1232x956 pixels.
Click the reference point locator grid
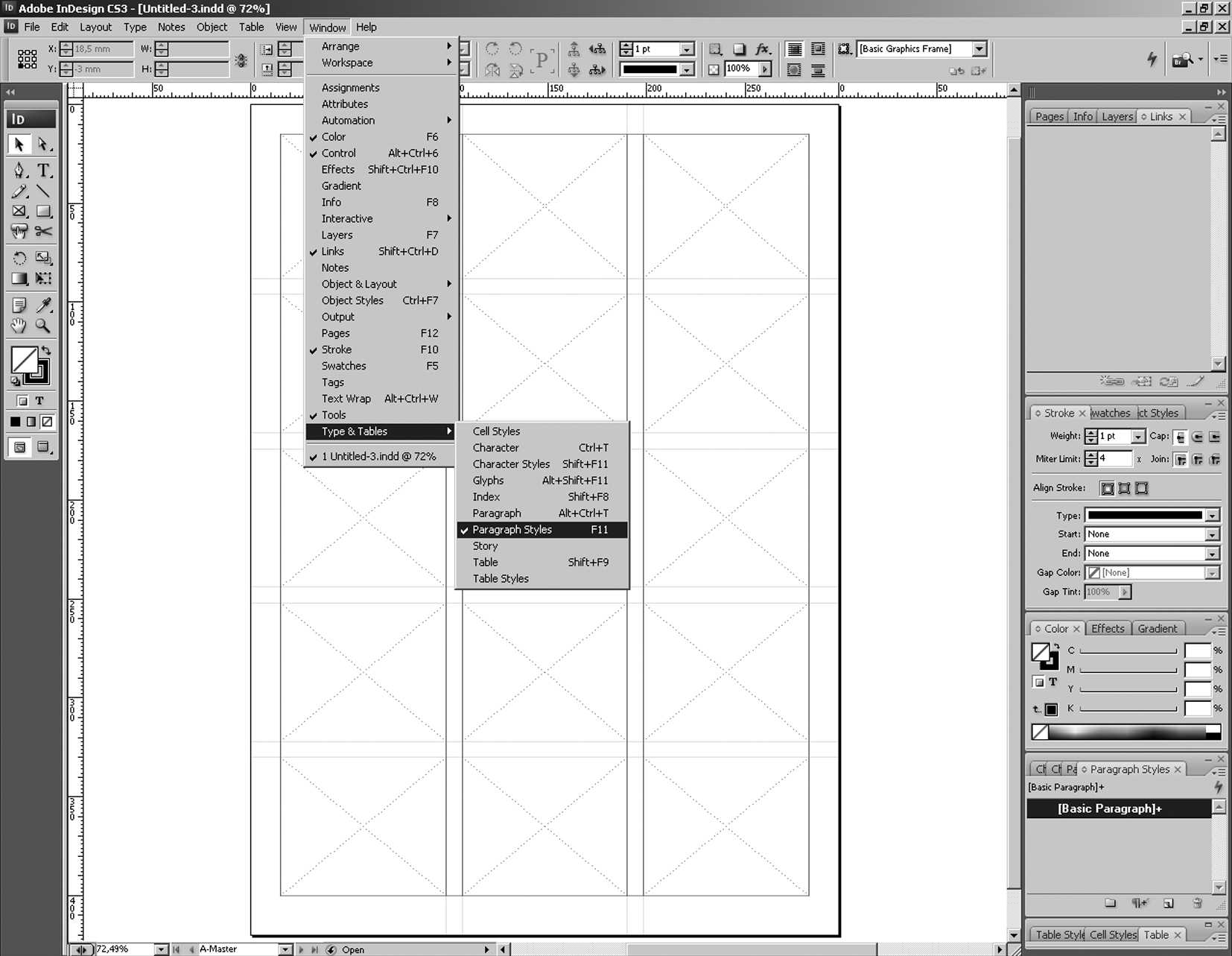[28, 59]
